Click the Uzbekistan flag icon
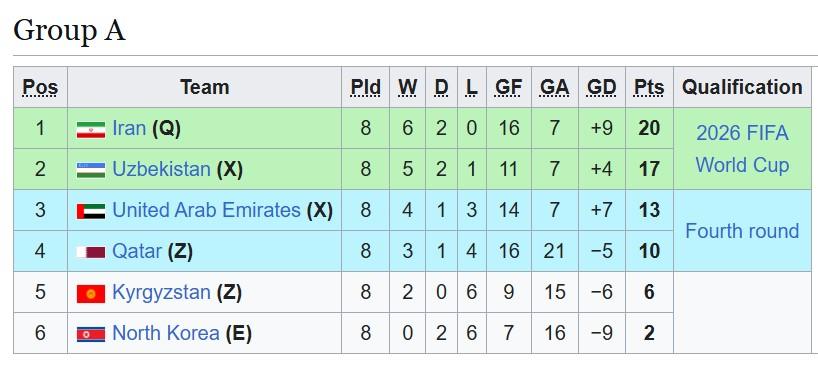The image size is (818, 366). point(91,170)
